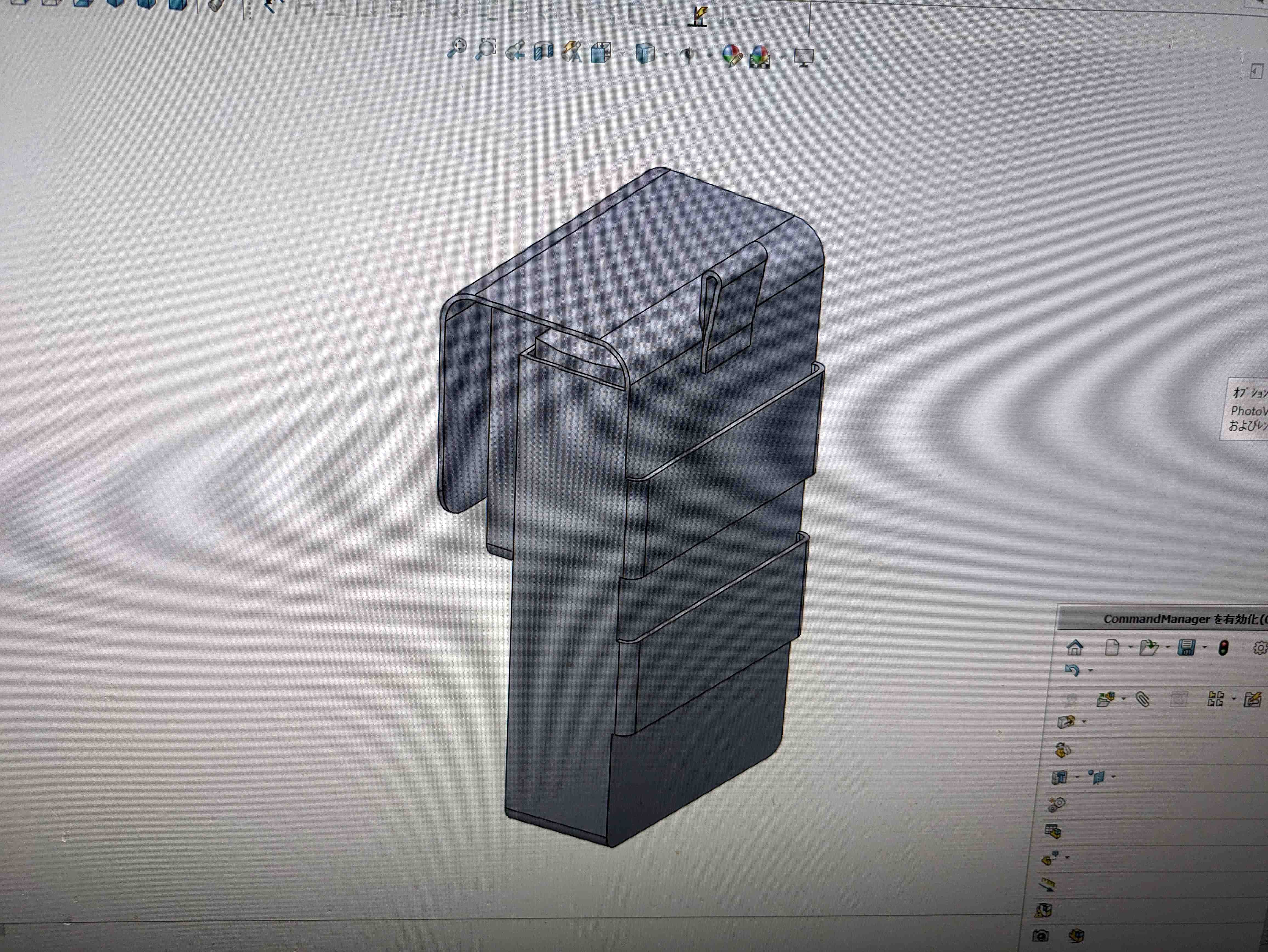Expand the Undo history dropdown arrow
Viewport: 1268px width, 952px height.
pyautogui.click(x=1090, y=671)
